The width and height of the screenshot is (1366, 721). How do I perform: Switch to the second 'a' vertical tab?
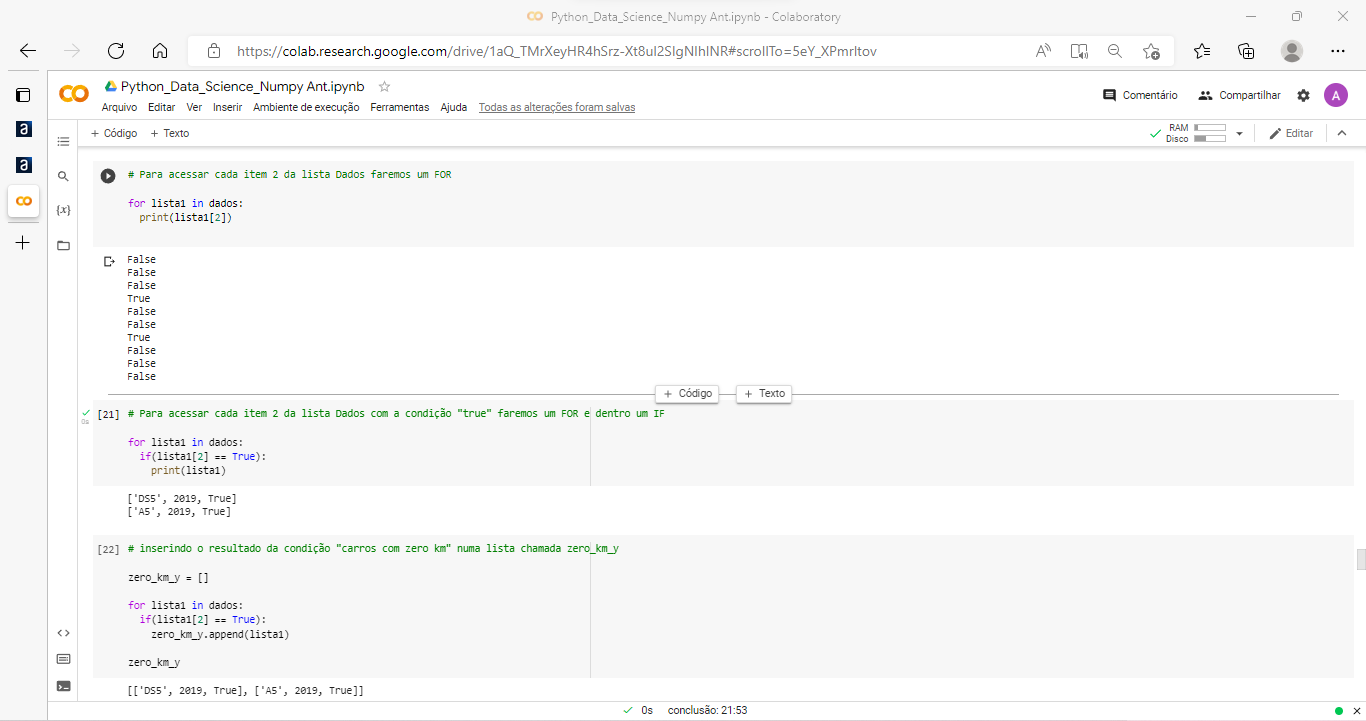click(x=23, y=165)
